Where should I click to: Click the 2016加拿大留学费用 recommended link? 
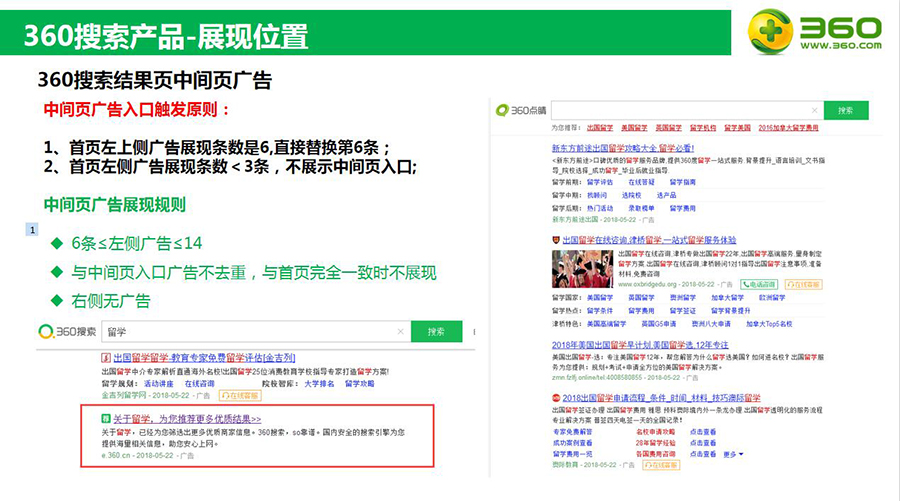coord(788,129)
